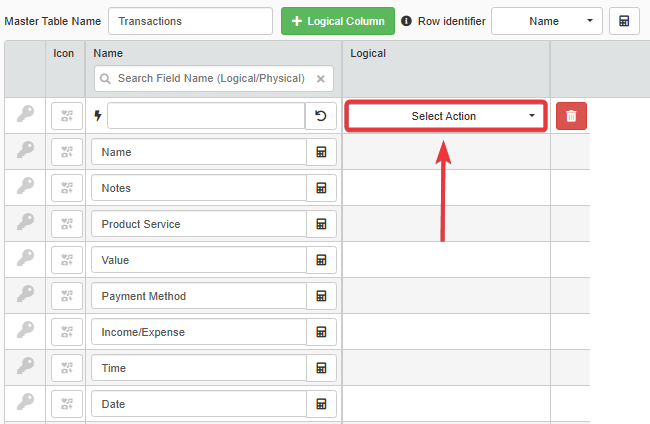Open calculator for Payment Method field
The image size is (650, 424).
pos(321,296)
